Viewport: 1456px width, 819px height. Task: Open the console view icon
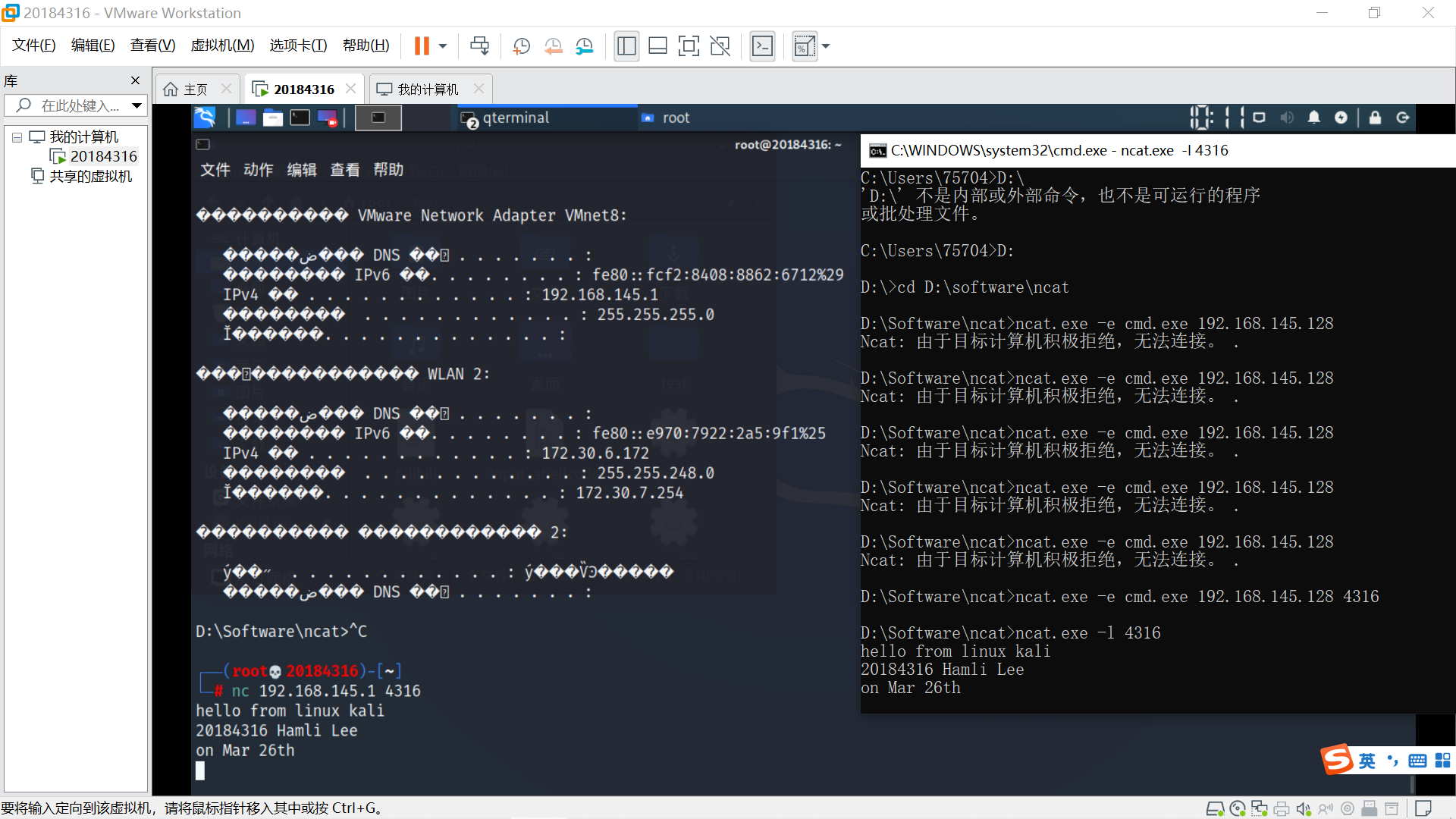(x=762, y=46)
